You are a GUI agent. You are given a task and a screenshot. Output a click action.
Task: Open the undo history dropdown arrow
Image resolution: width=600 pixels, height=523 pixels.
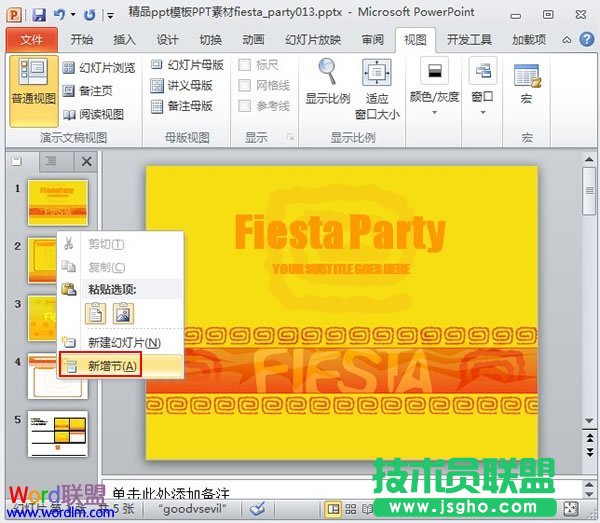tap(73, 15)
